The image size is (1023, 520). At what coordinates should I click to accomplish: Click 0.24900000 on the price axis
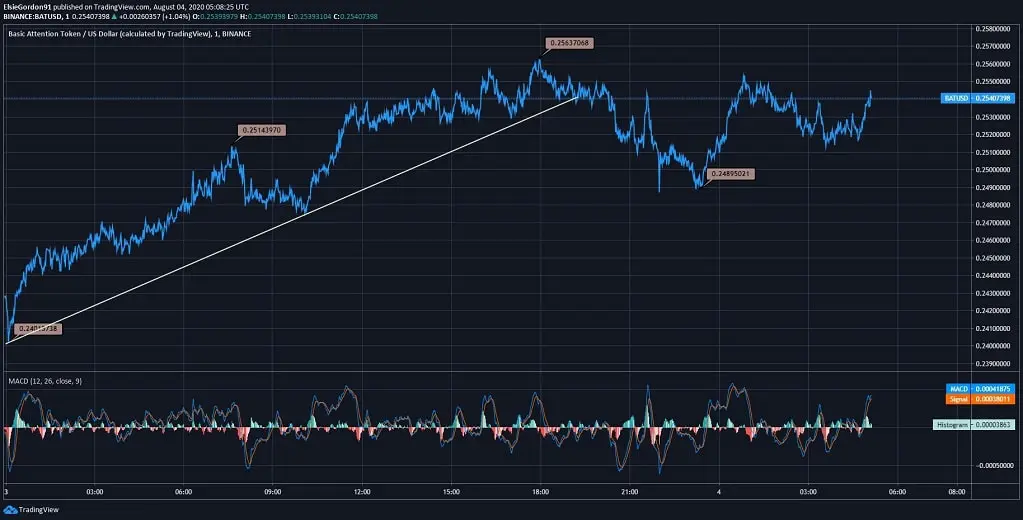click(x=993, y=188)
